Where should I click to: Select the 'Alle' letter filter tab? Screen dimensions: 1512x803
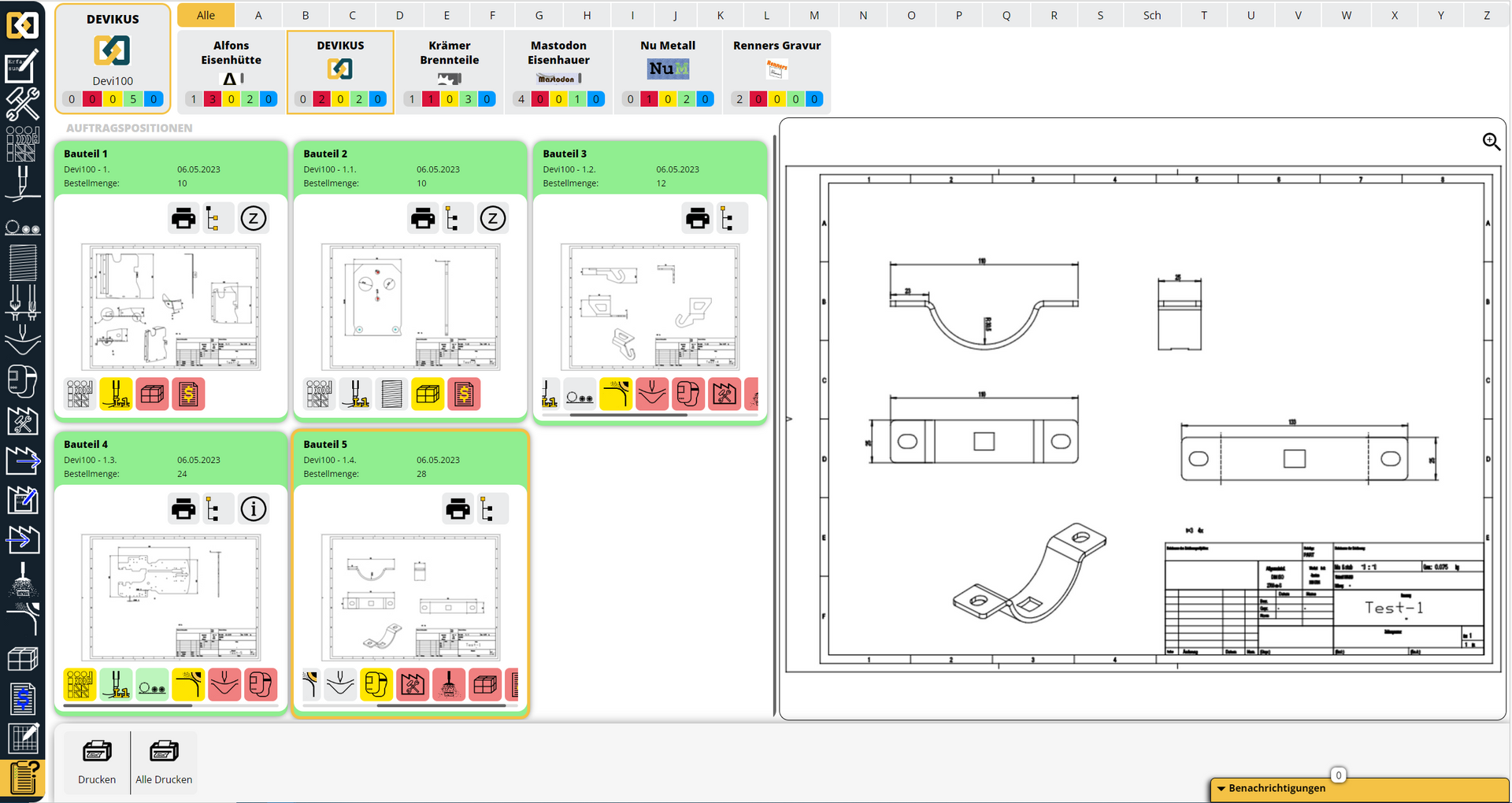206,15
